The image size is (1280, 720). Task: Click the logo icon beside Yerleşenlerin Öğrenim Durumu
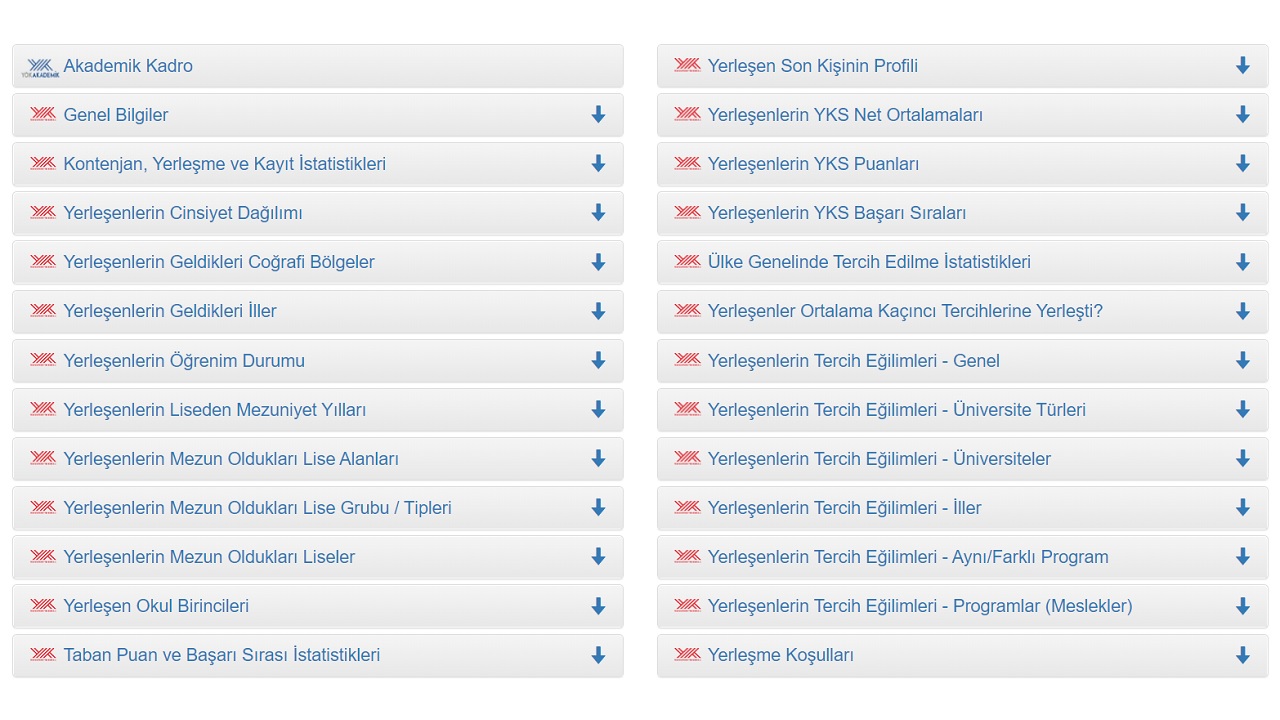pyautogui.click(x=43, y=359)
